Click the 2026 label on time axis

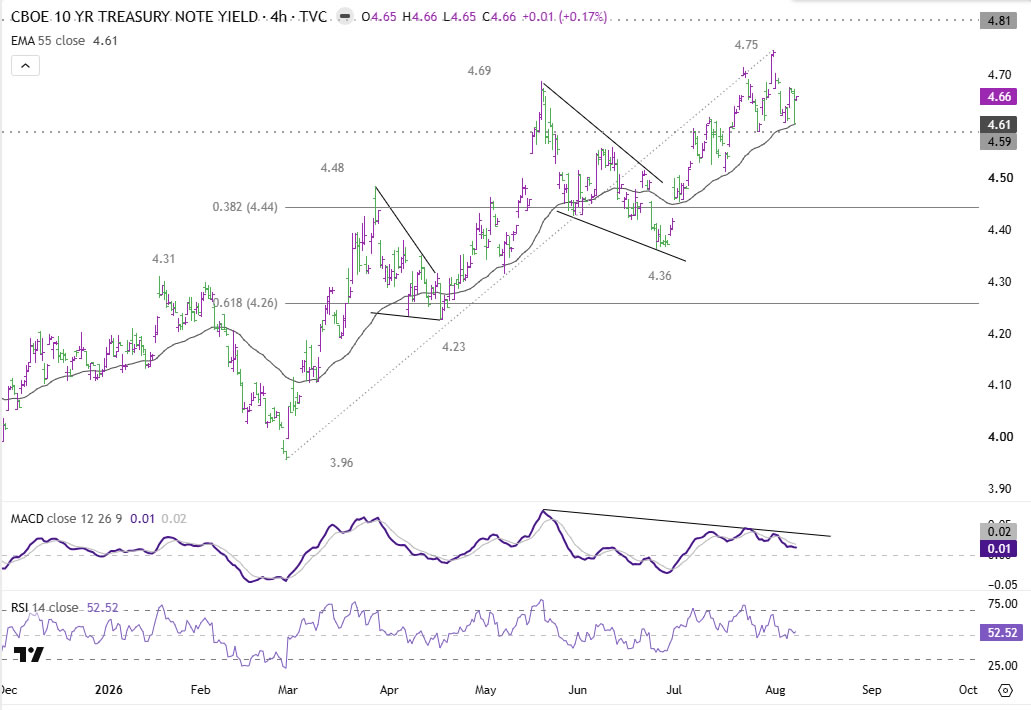[108, 690]
